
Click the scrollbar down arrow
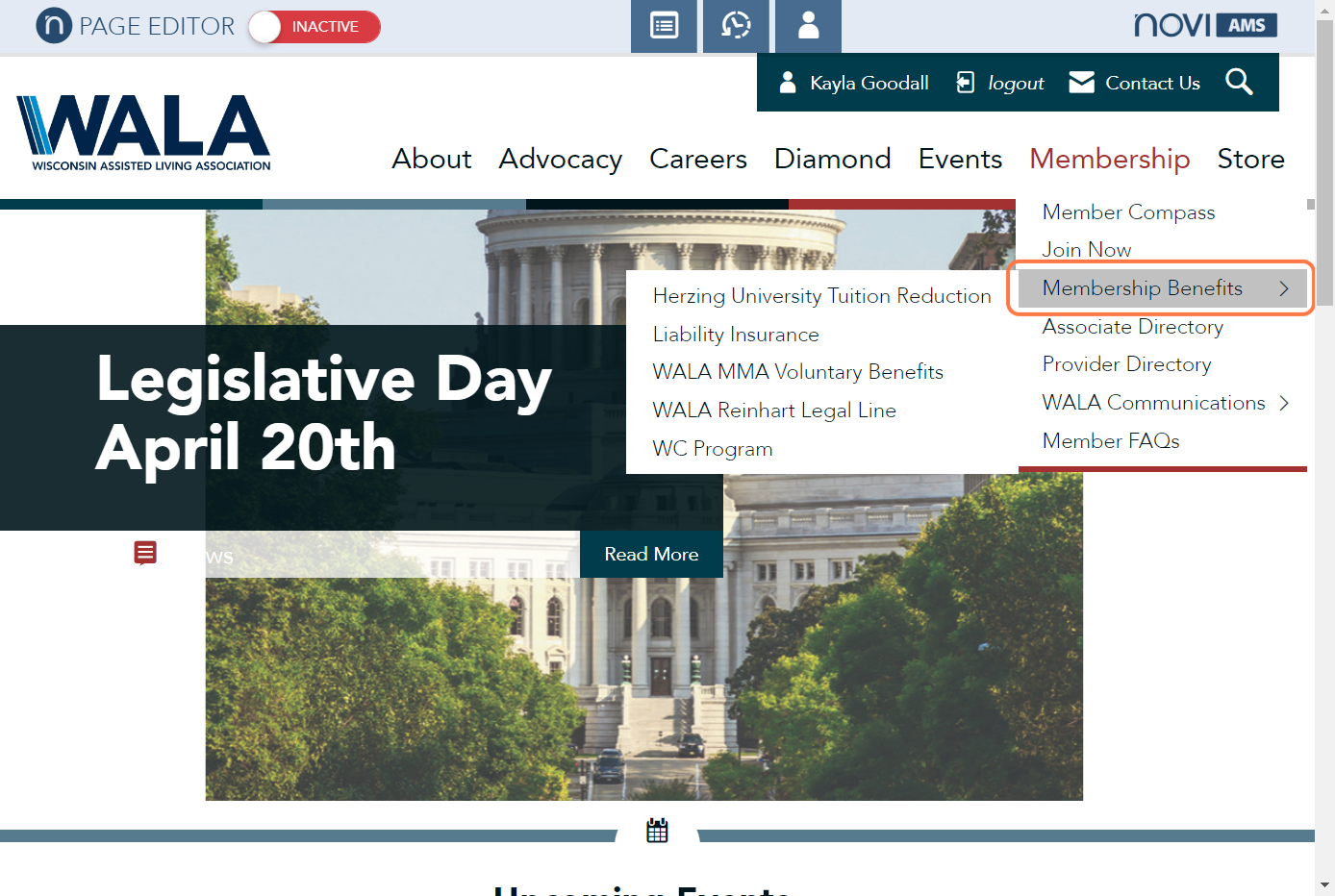pos(1325,885)
